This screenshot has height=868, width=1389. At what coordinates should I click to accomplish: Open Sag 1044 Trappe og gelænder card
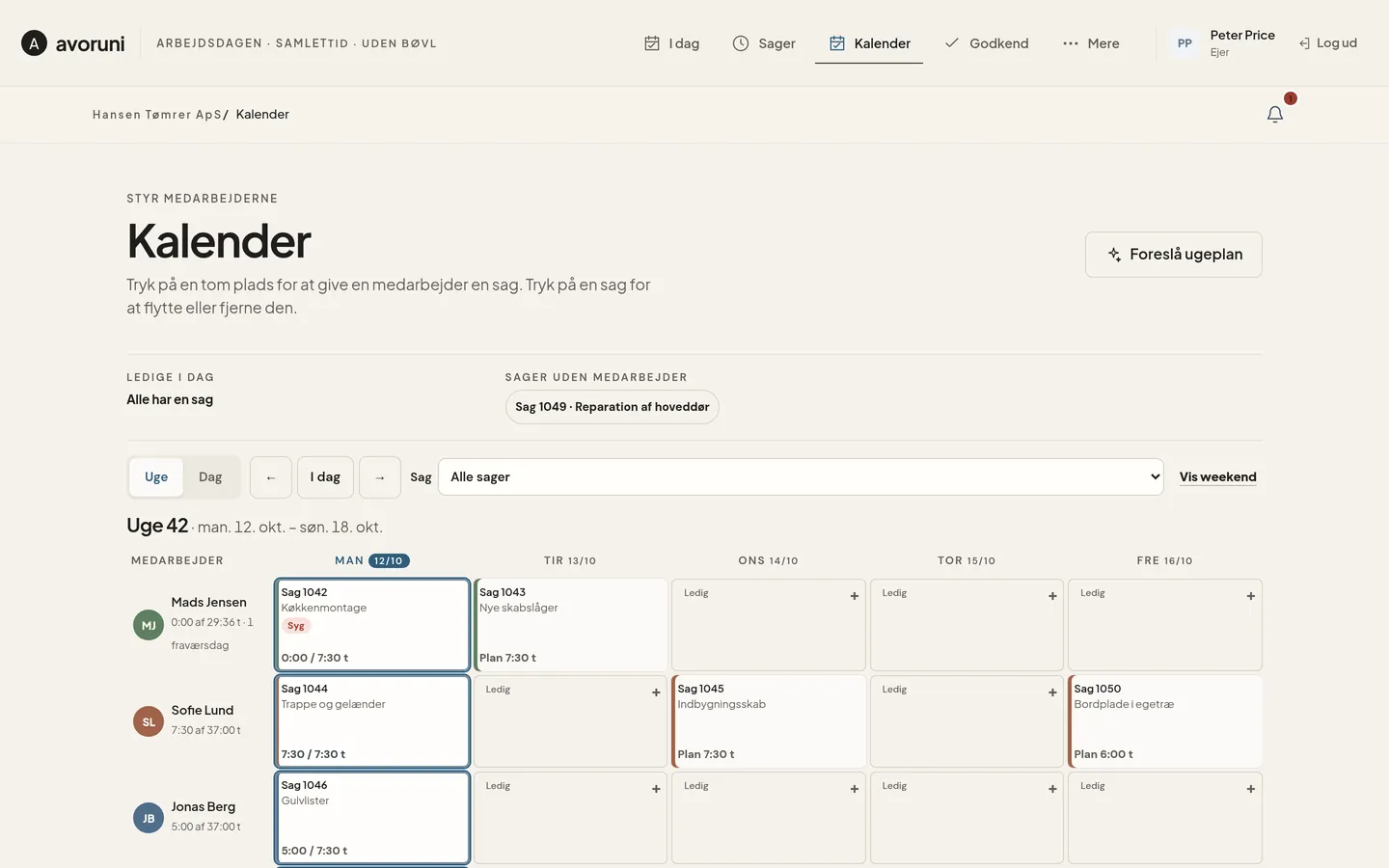[372, 721]
